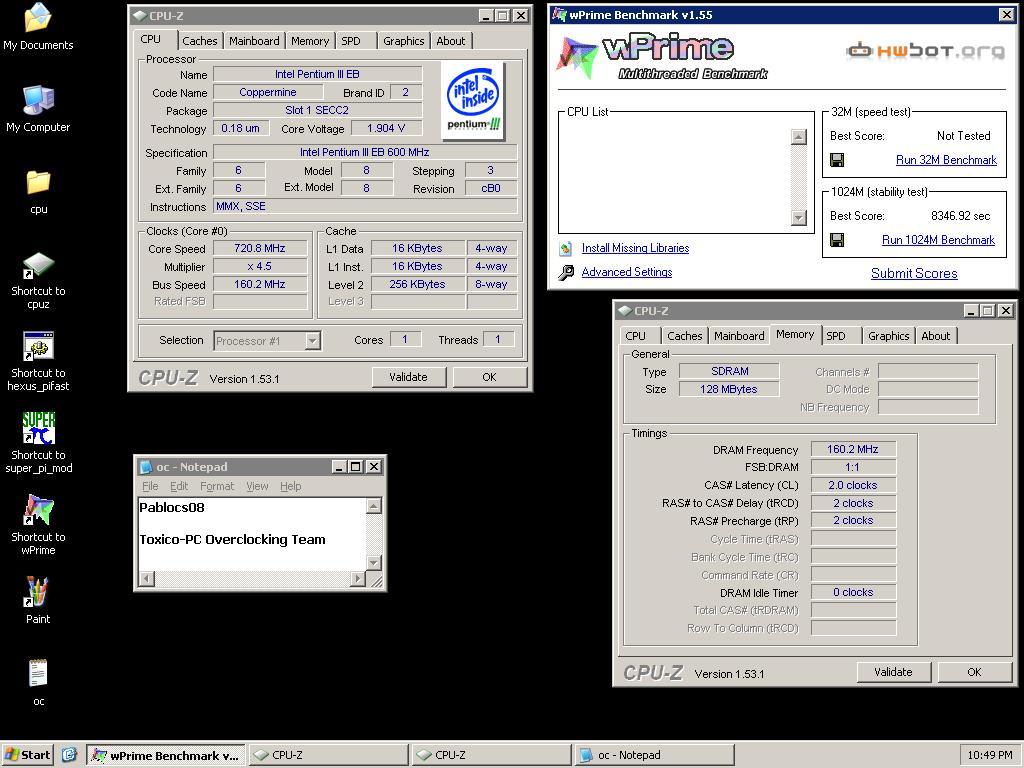
Task: Switch to oc - Notepad in the taskbar
Action: 654,755
